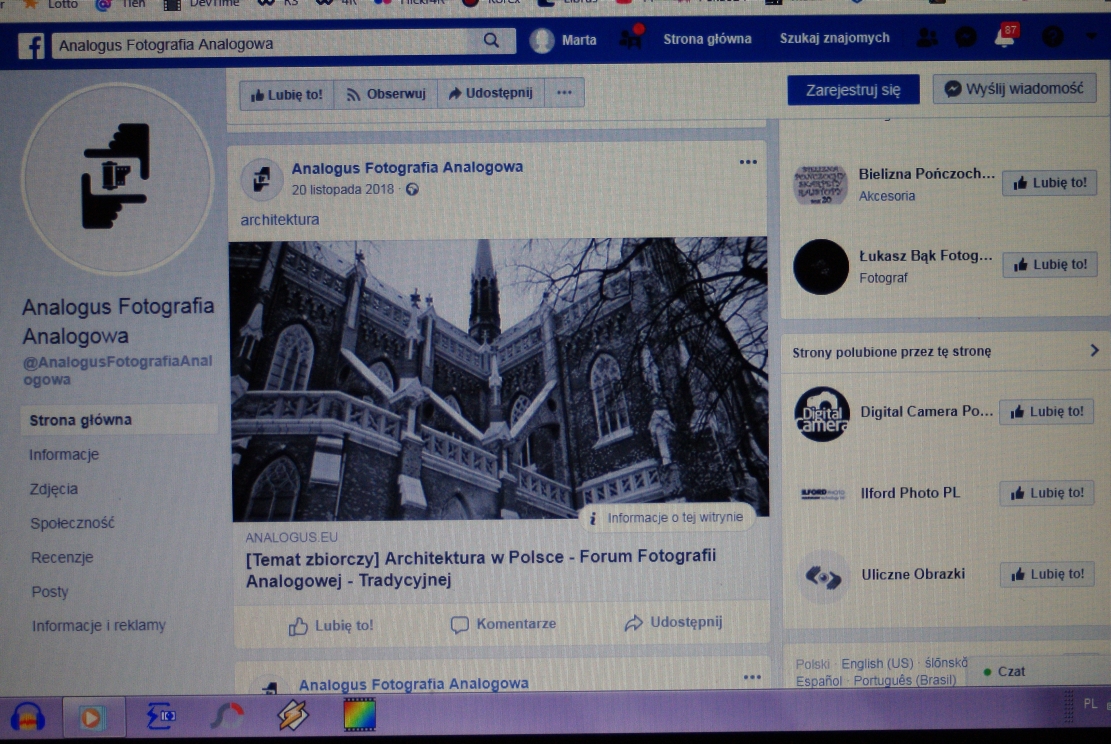The height and width of the screenshot is (744, 1111).
Task: Expand 'Strony polubione przez tę stronę' chevron
Action: click(x=1093, y=351)
